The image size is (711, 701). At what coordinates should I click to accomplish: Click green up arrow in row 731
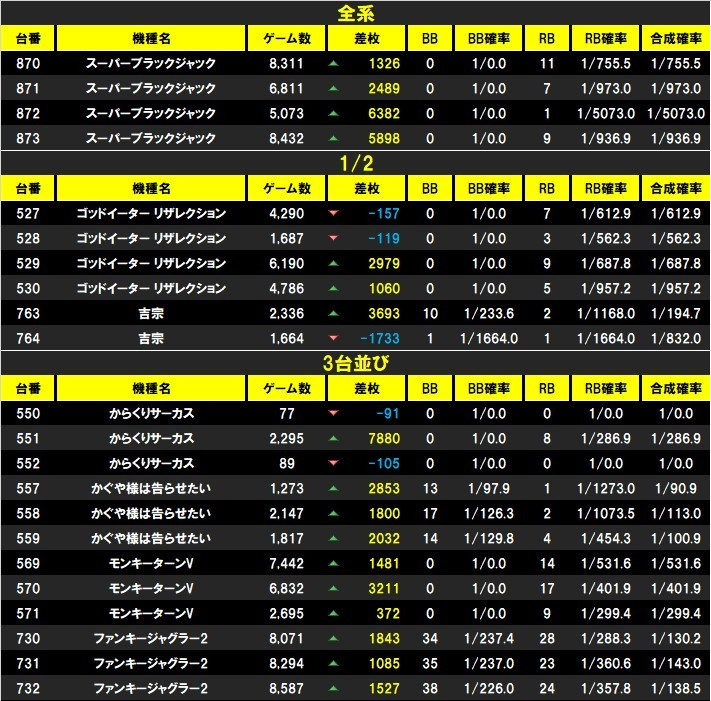pyautogui.click(x=333, y=663)
